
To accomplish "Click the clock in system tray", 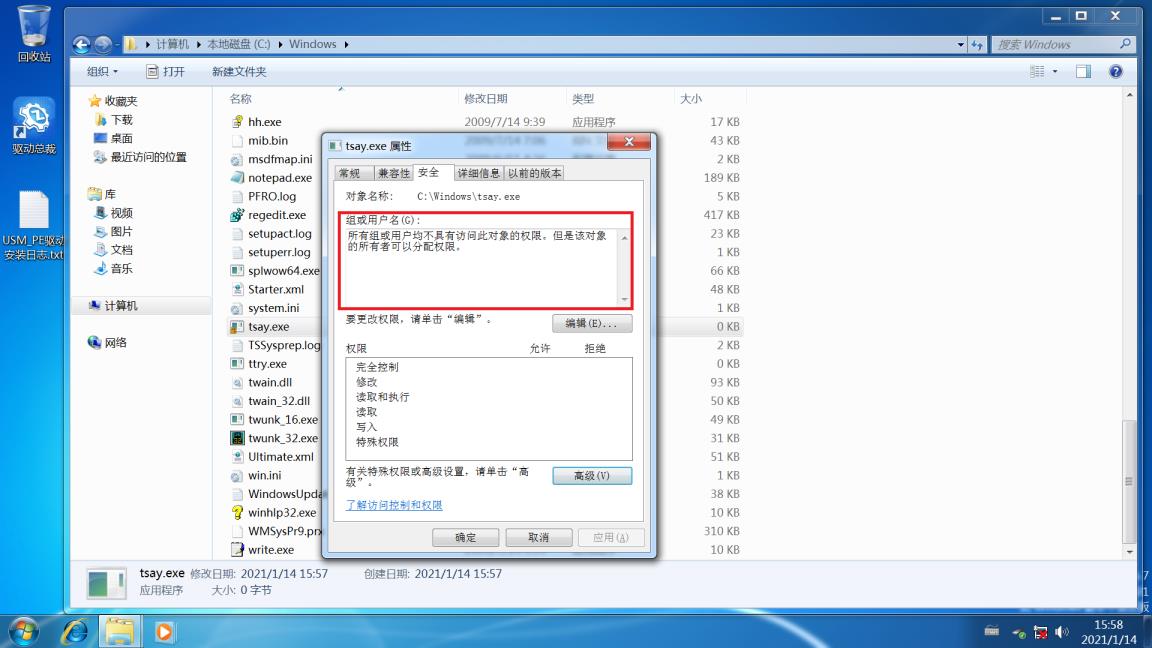I will point(1108,632).
